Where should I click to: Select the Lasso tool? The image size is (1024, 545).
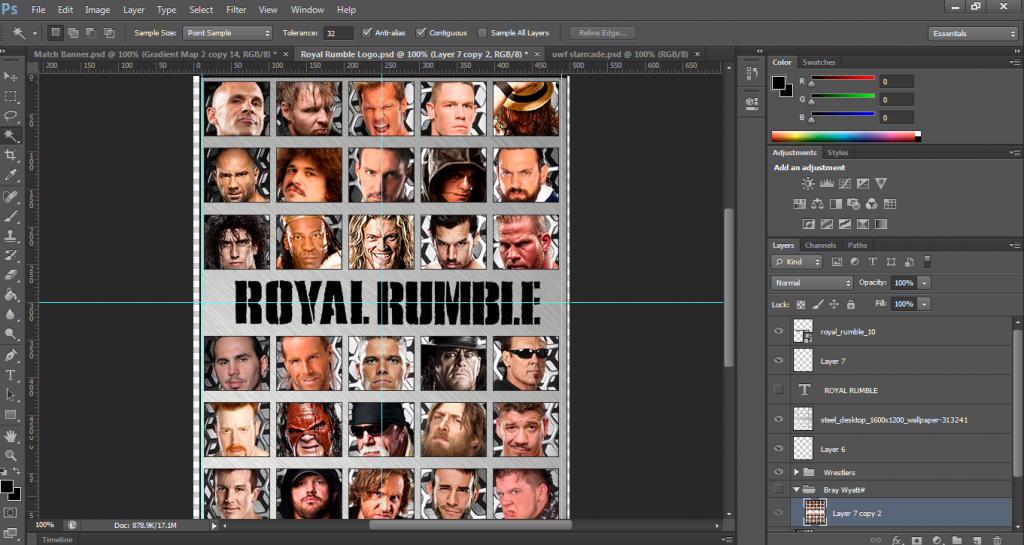(10, 116)
